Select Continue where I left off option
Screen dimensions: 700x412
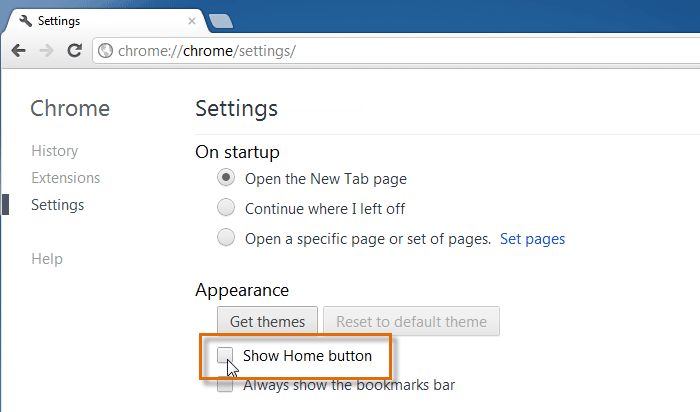(226, 208)
